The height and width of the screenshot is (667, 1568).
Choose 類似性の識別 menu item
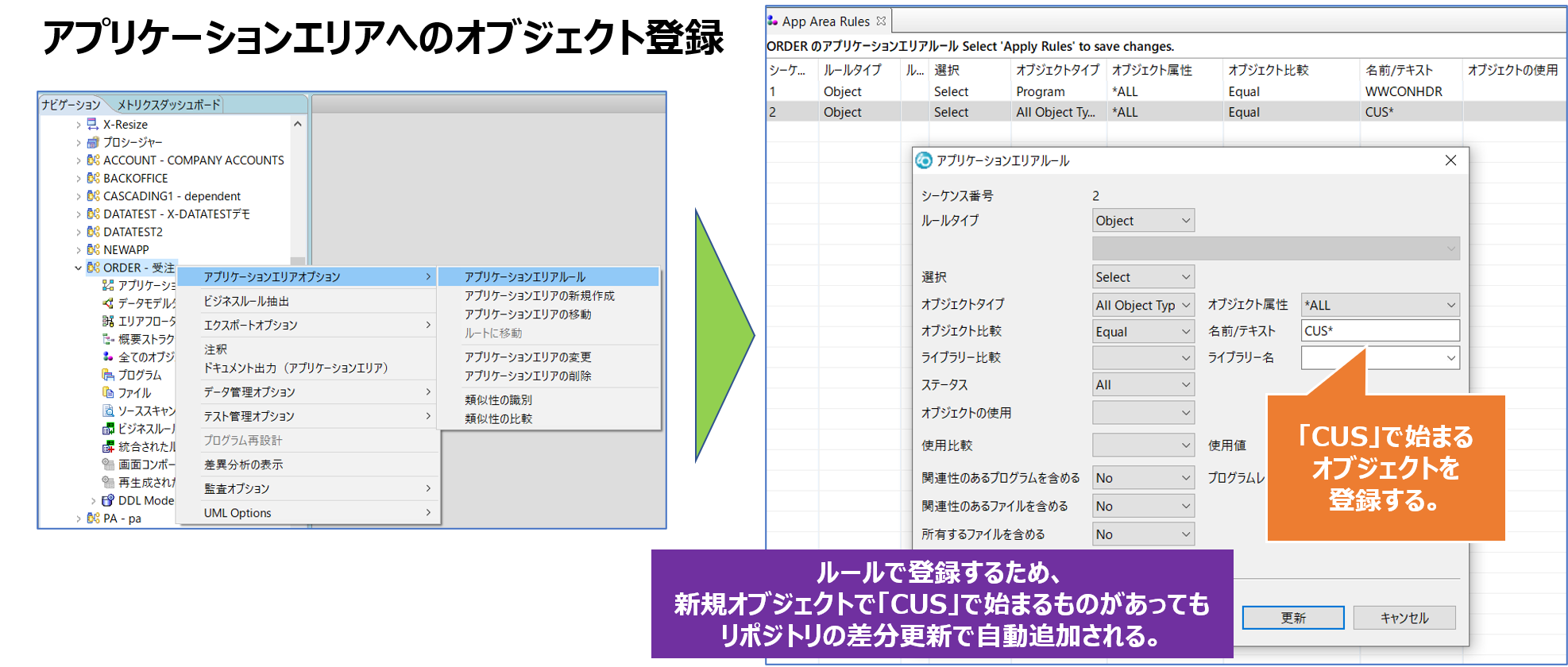pyautogui.click(x=548, y=399)
